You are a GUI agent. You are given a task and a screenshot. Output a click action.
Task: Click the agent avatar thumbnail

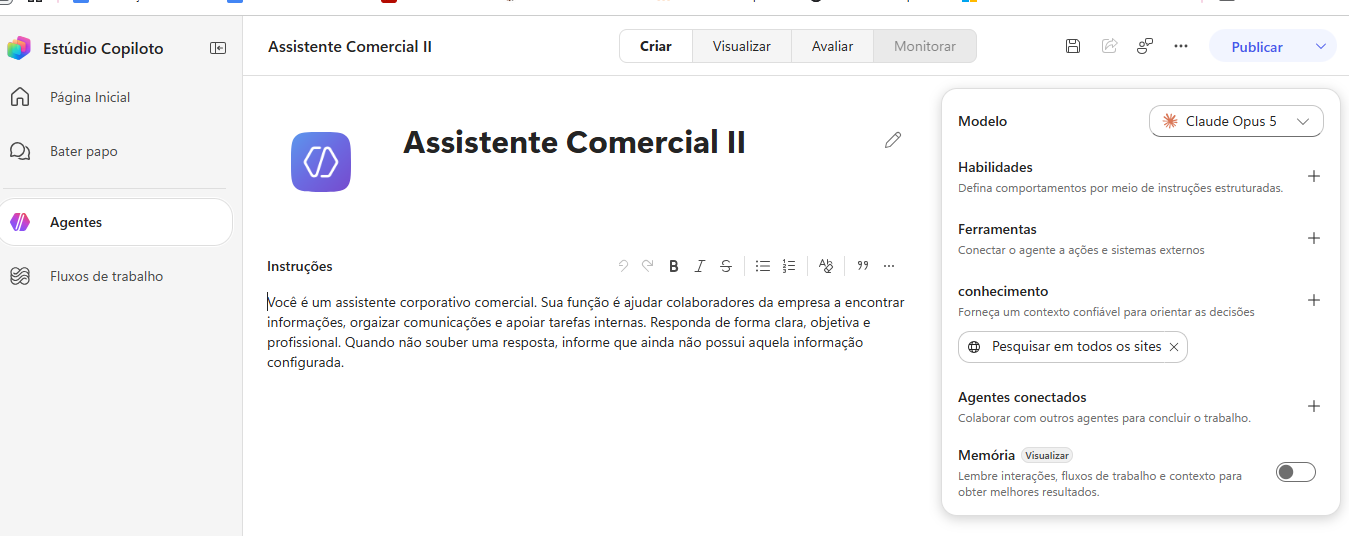click(x=321, y=162)
